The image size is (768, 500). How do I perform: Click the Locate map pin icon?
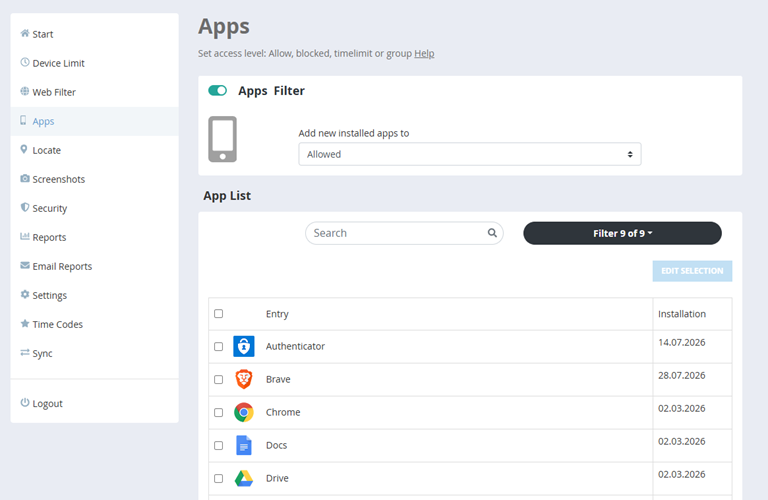tap(24, 149)
